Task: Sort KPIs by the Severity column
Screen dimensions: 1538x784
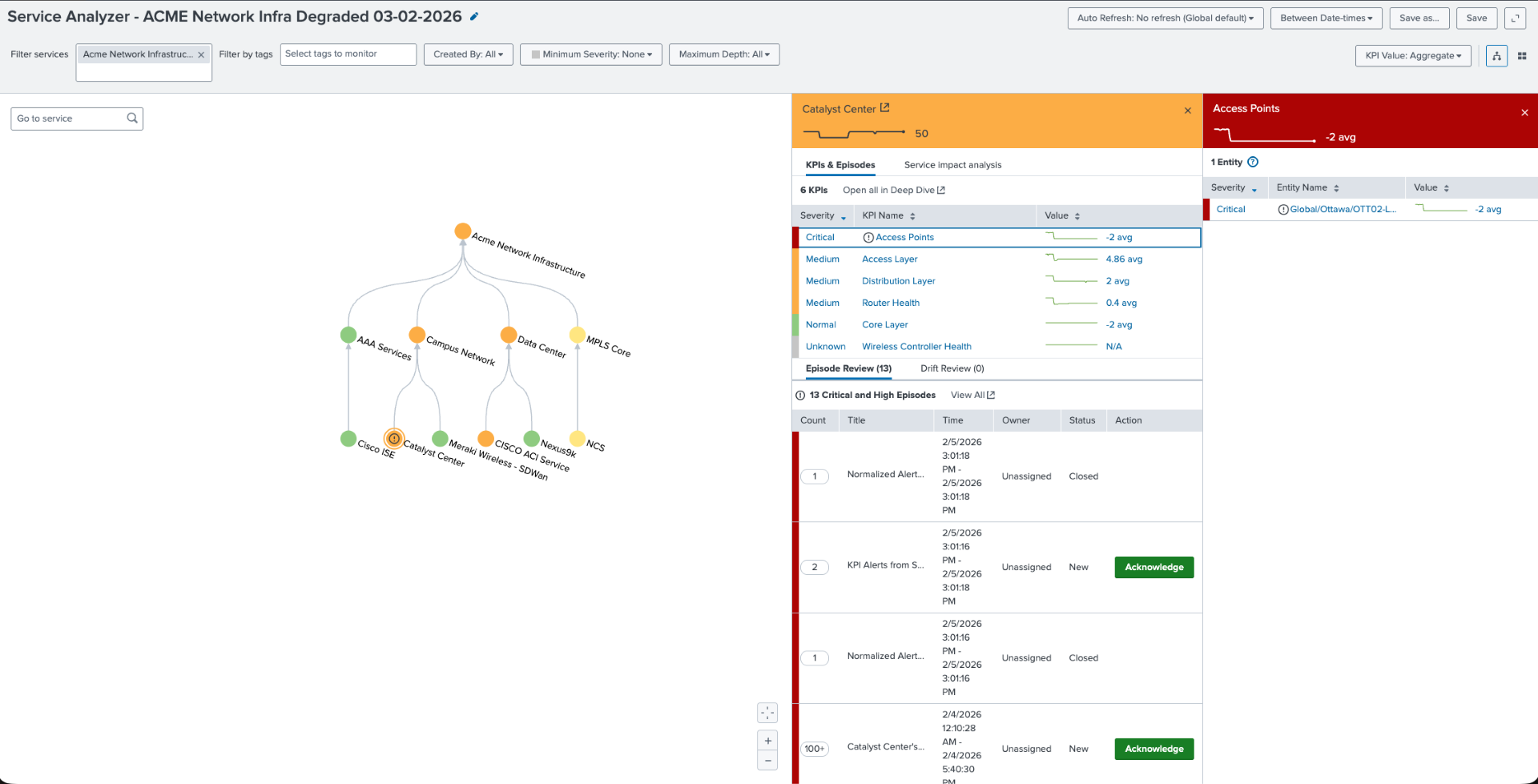Action: point(823,216)
